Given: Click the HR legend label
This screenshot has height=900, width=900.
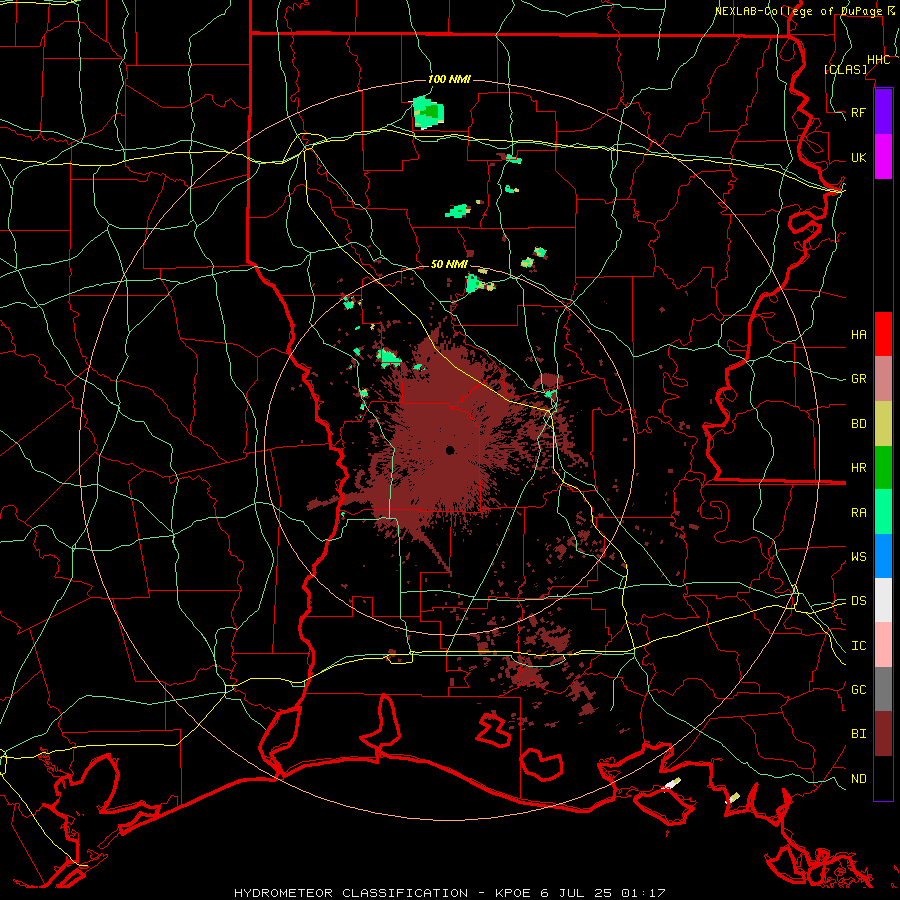Looking at the screenshot, I should (858, 468).
